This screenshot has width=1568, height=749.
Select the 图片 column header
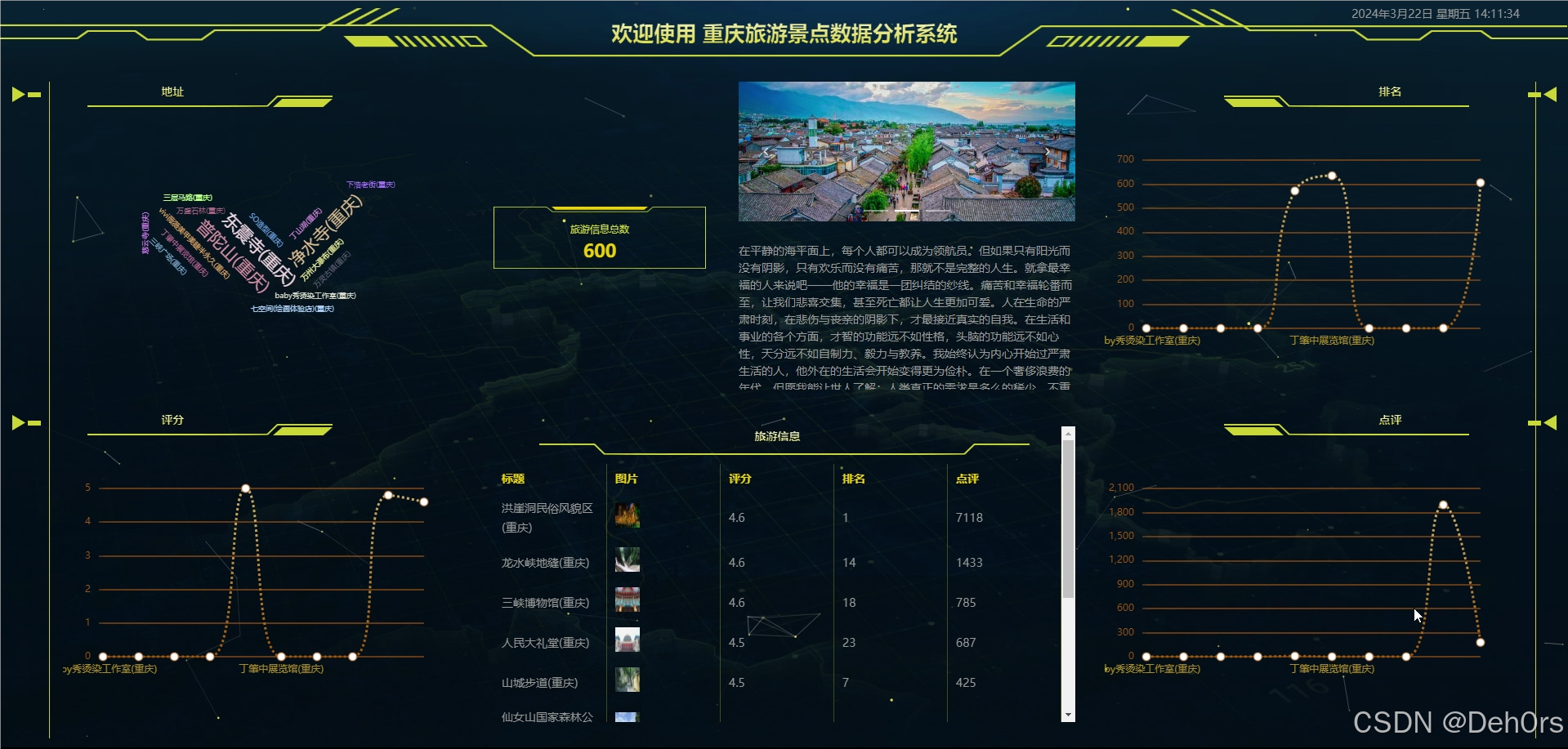click(x=626, y=479)
